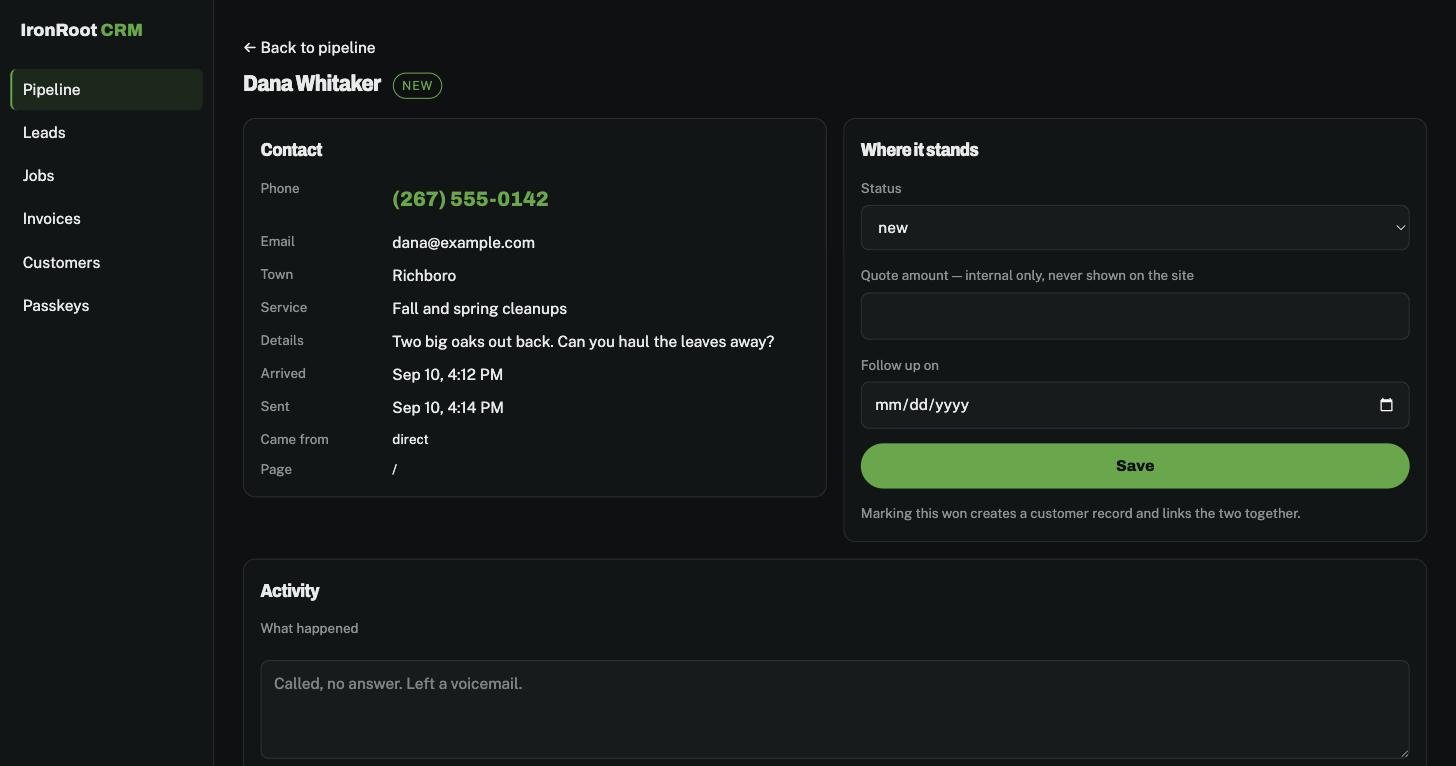Click the Follow up on date field

point(1135,405)
